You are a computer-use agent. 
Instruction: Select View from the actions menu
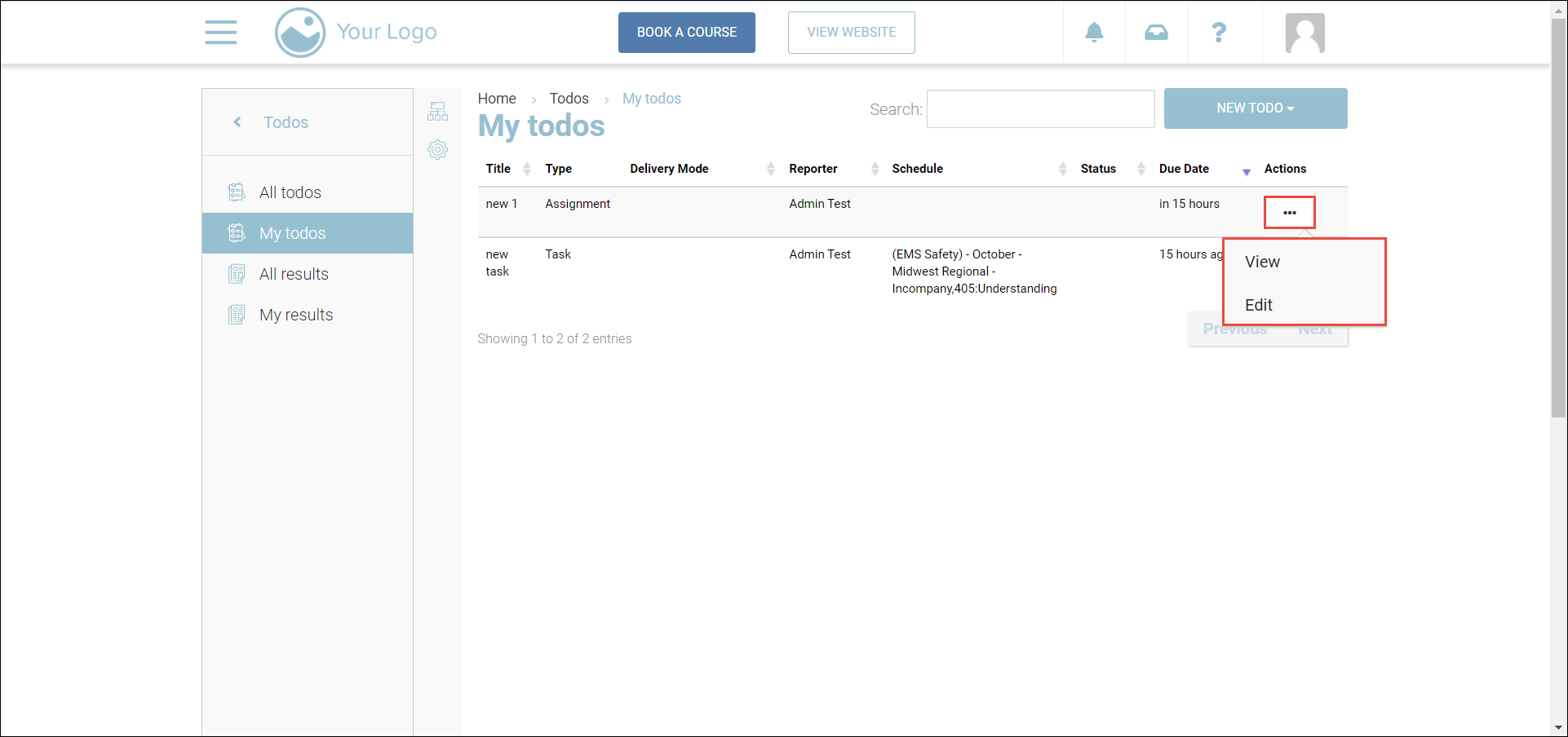pyautogui.click(x=1262, y=262)
